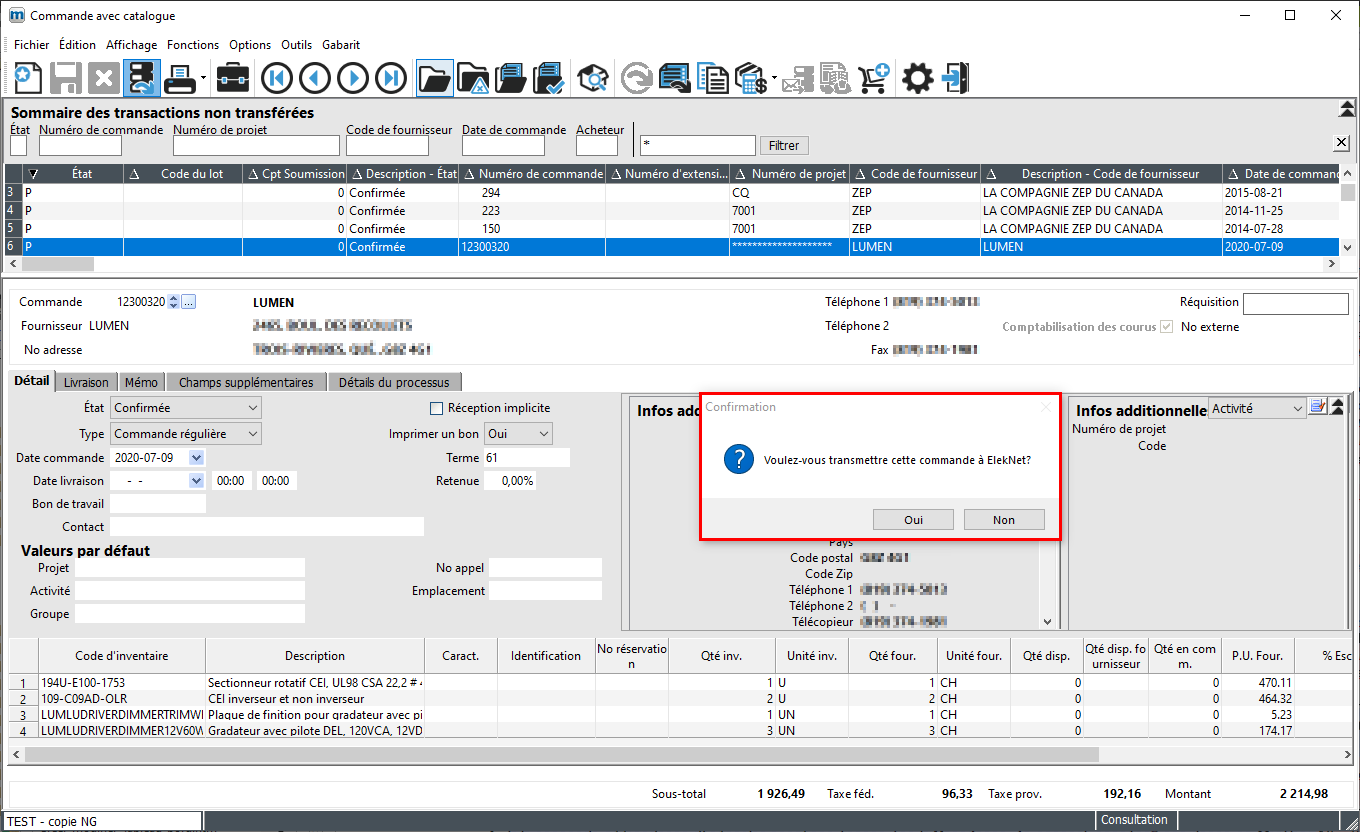Click the greyed-out document and calculator icon

836,77
